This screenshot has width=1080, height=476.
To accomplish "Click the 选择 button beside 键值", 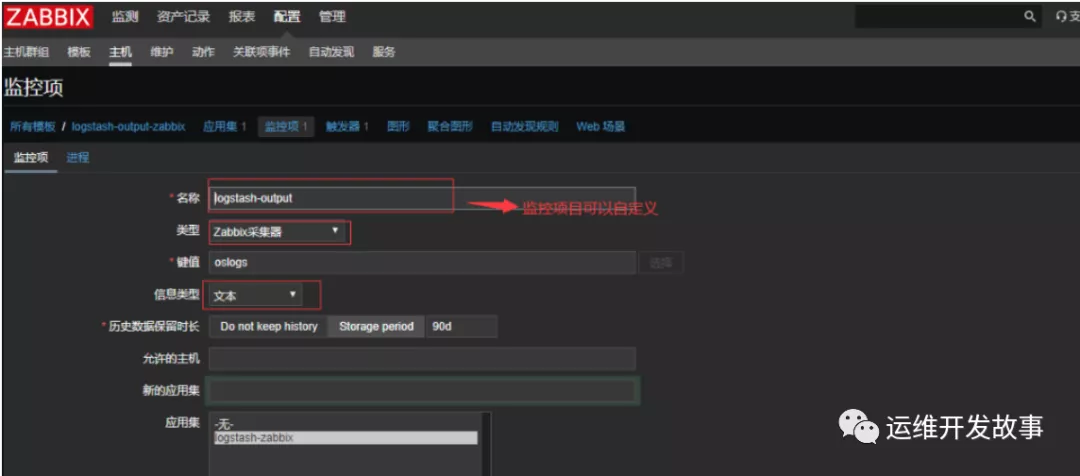I will pos(661,262).
